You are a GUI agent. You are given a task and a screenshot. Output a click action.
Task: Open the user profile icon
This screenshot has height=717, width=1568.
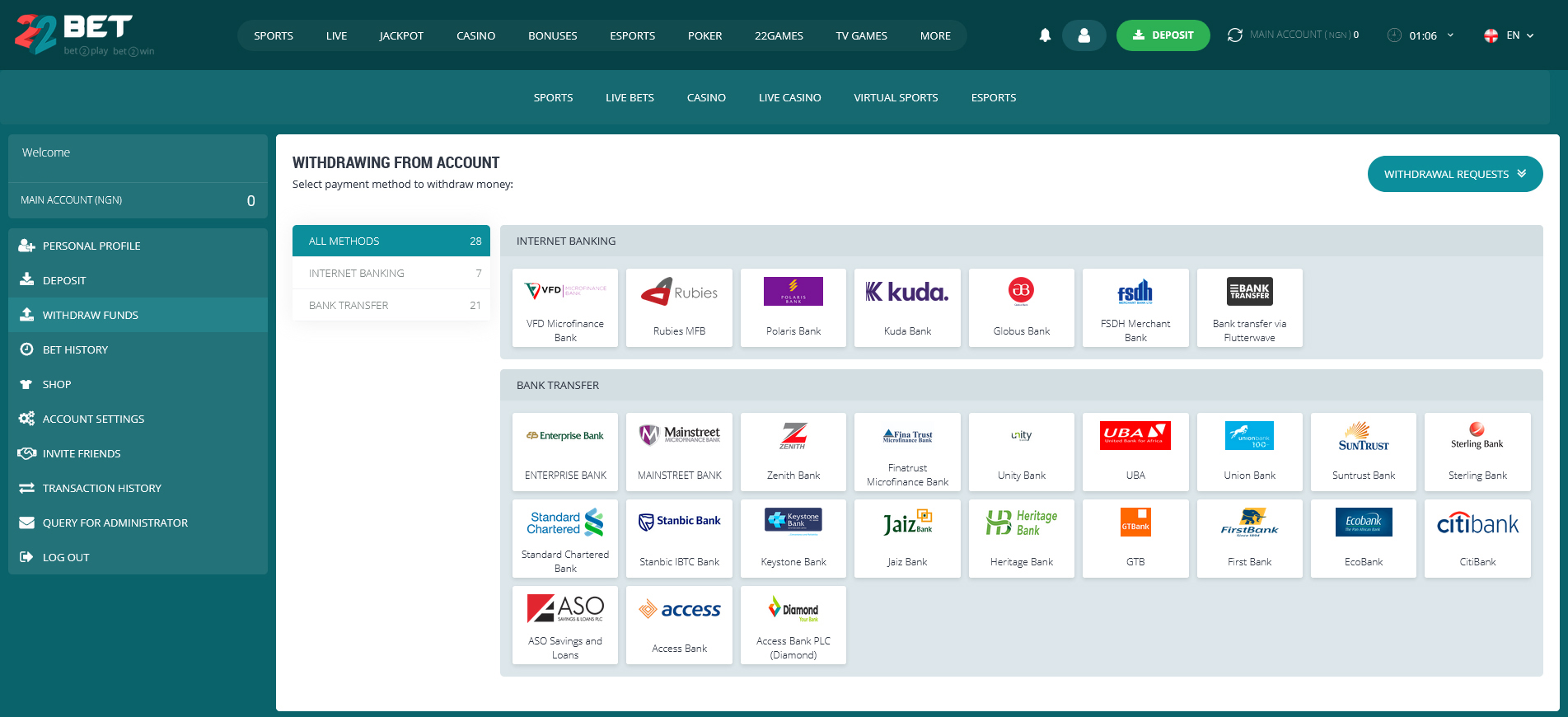[x=1084, y=35]
